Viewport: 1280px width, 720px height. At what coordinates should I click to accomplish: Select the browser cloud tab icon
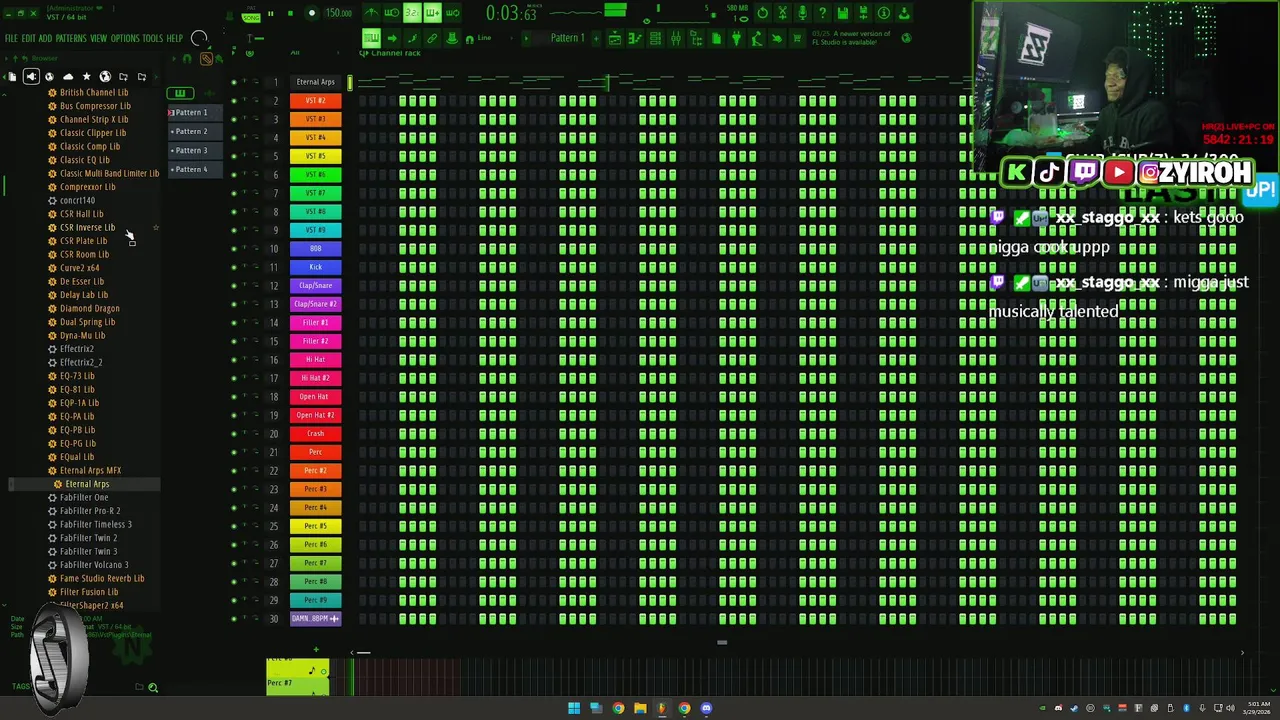(68, 77)
